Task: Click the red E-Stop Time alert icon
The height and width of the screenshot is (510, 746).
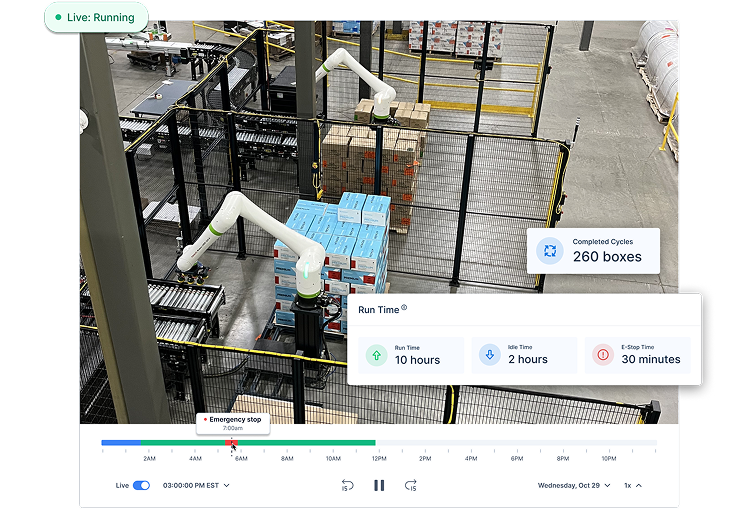Action: tap(603, 355)
